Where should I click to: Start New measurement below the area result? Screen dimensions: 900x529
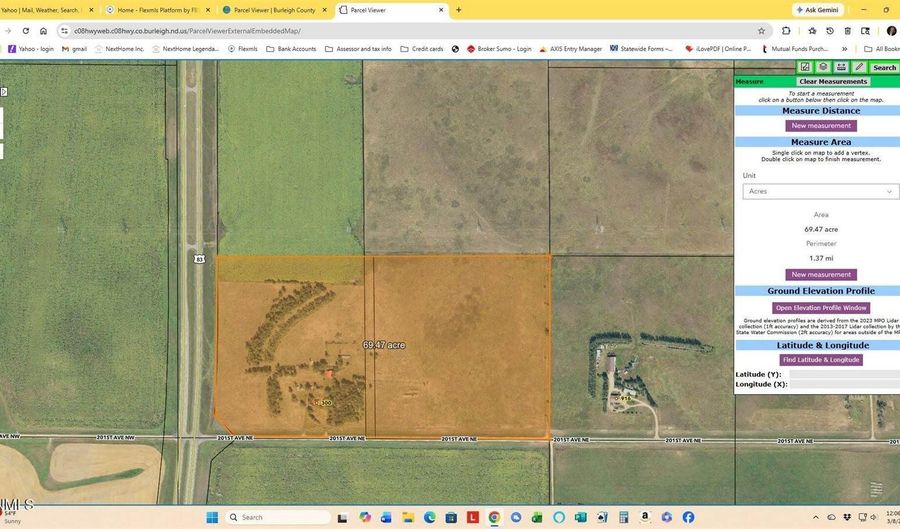[x=821, y=275]
